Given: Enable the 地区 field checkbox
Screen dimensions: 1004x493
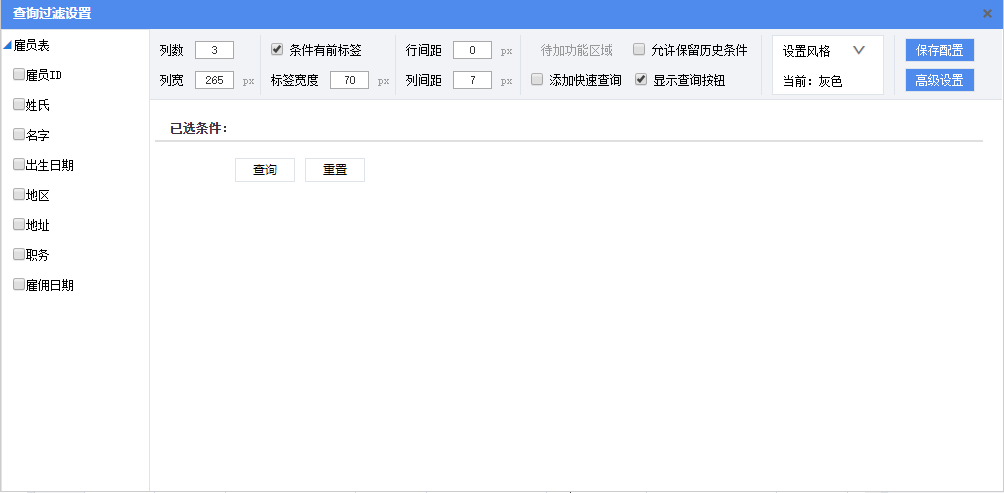Looking at the screenshot, I should click(18, 194).
